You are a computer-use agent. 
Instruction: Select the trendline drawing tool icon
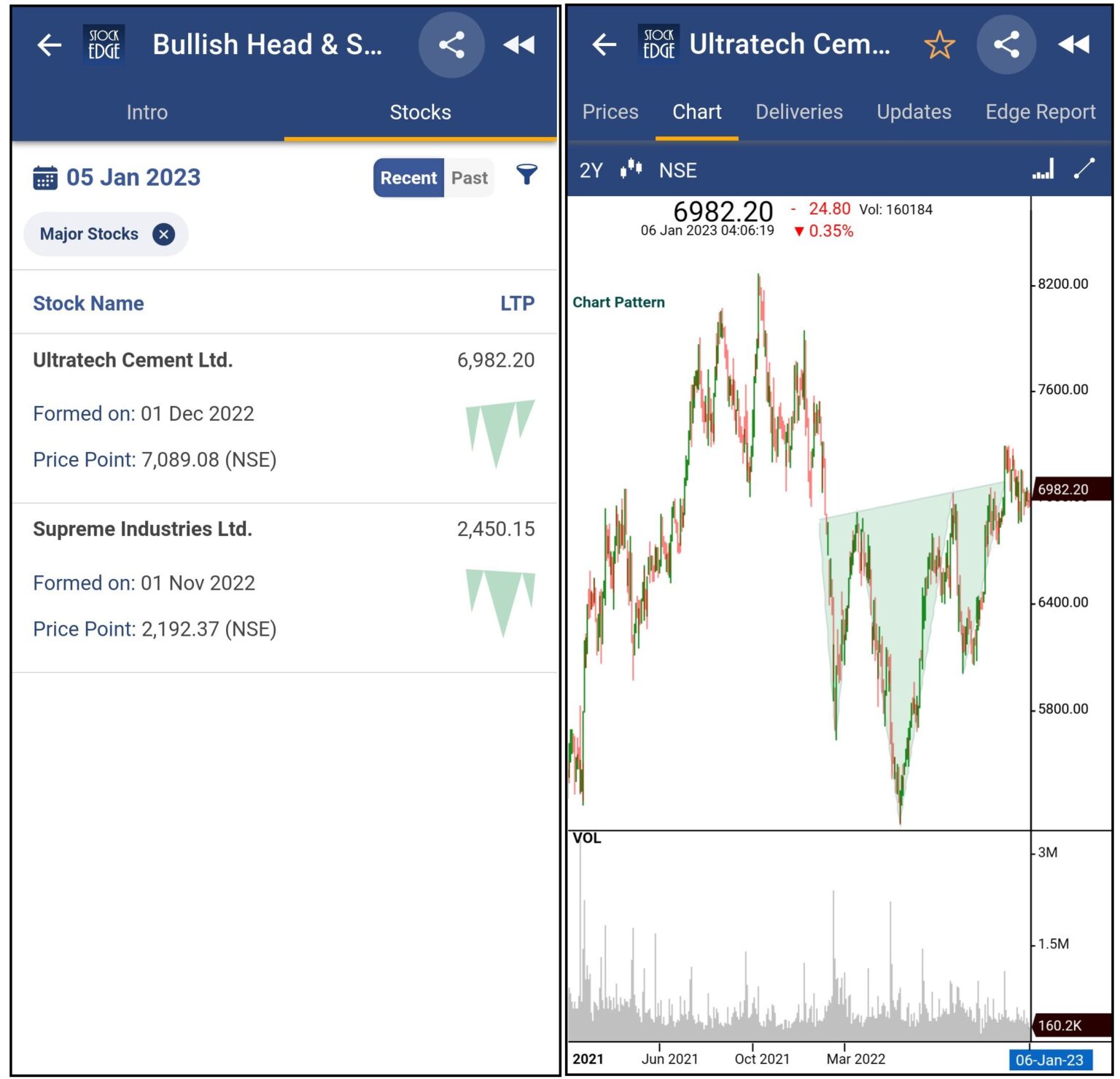tap(1086, 169)
